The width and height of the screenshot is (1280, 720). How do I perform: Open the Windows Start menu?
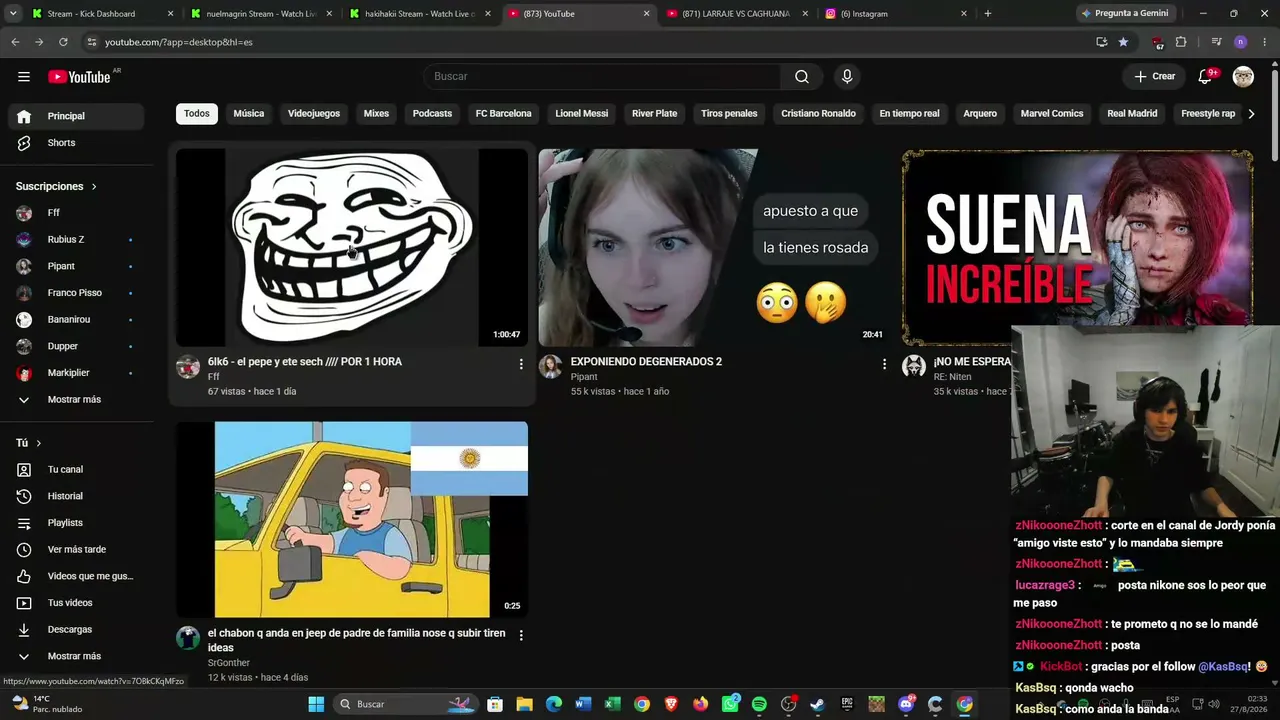pyautogui.click(x=316, y=704)
